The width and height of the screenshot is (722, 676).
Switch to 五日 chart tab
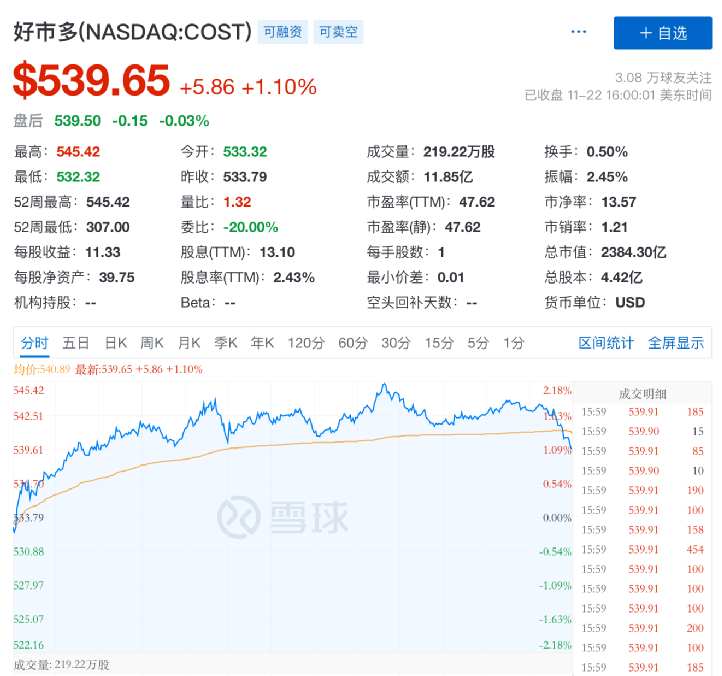coord(76,343)
